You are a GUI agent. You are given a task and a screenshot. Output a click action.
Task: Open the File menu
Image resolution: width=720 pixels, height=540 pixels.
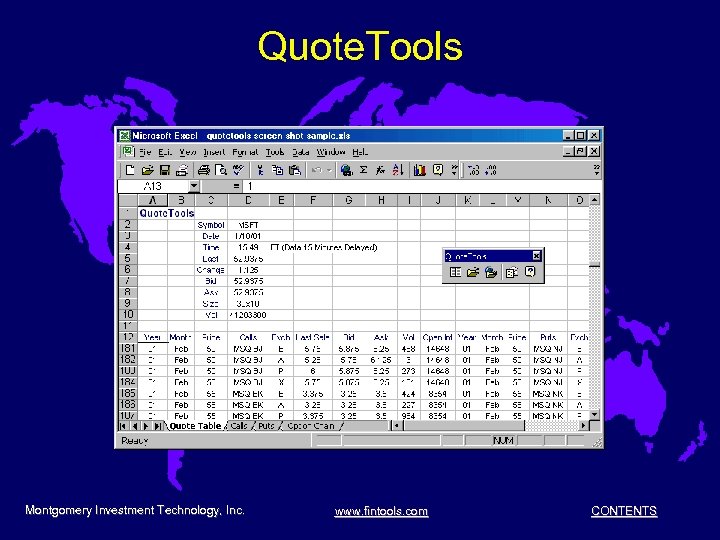[145, 152]
